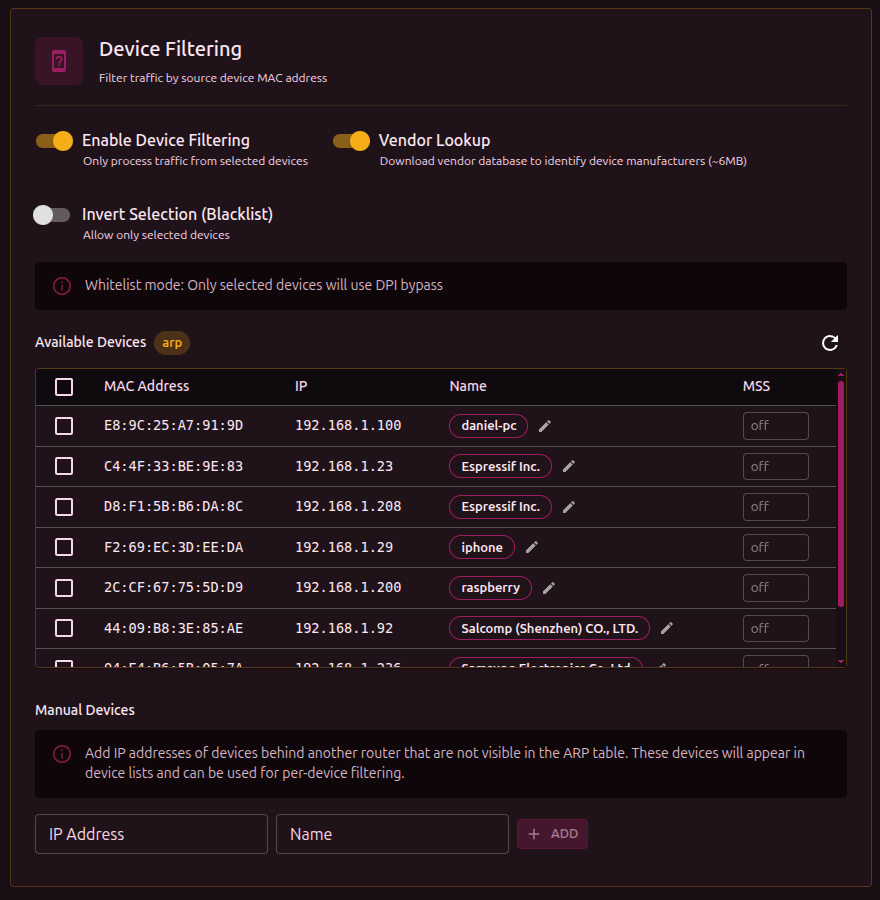The image size is (880, 900).
Task: Edit name of Espressif device at 192.168.1.208
Action: (x=569, y=507)
